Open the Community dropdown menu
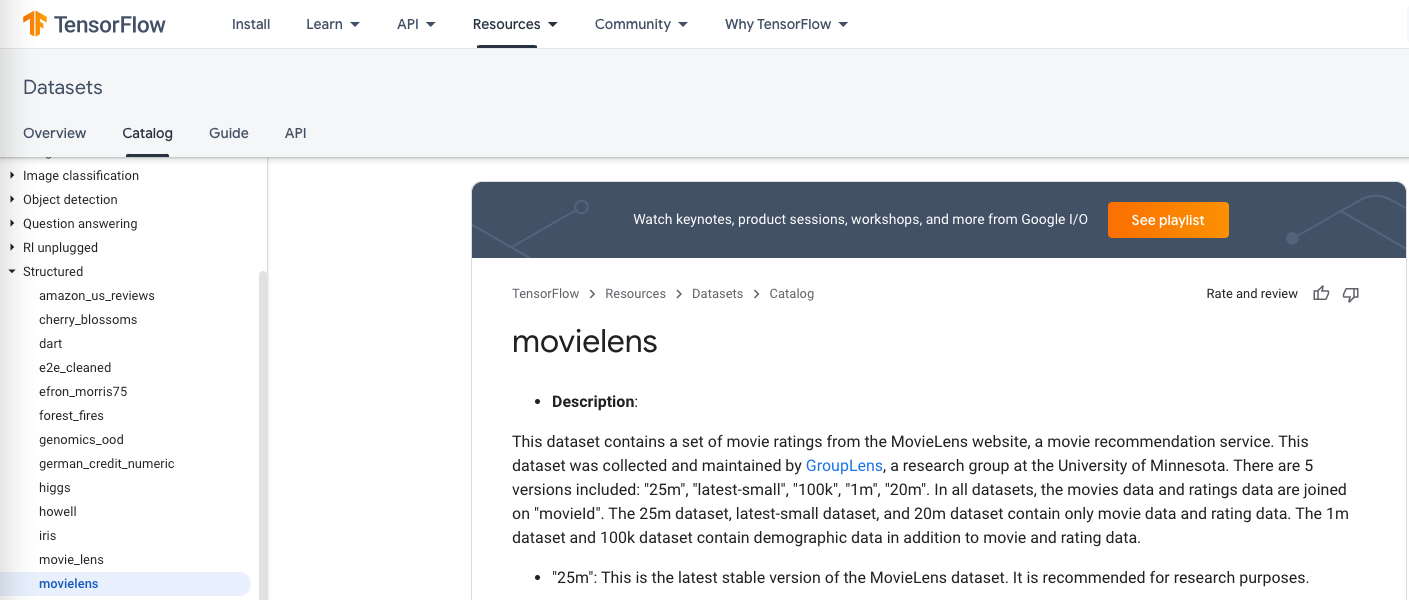Viewport: 1409px width, 600px height. coord(641,24)
